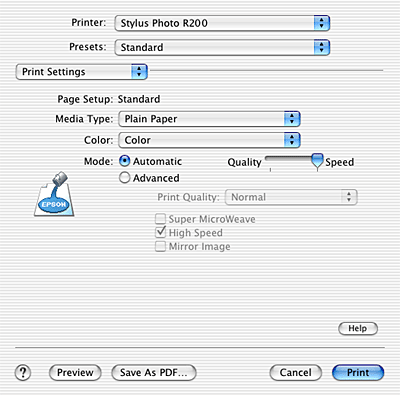Click the Media Type blue arrow stepper
Image resolution: width=400 pixels, height=395 pixels.
tap(292, 119)
